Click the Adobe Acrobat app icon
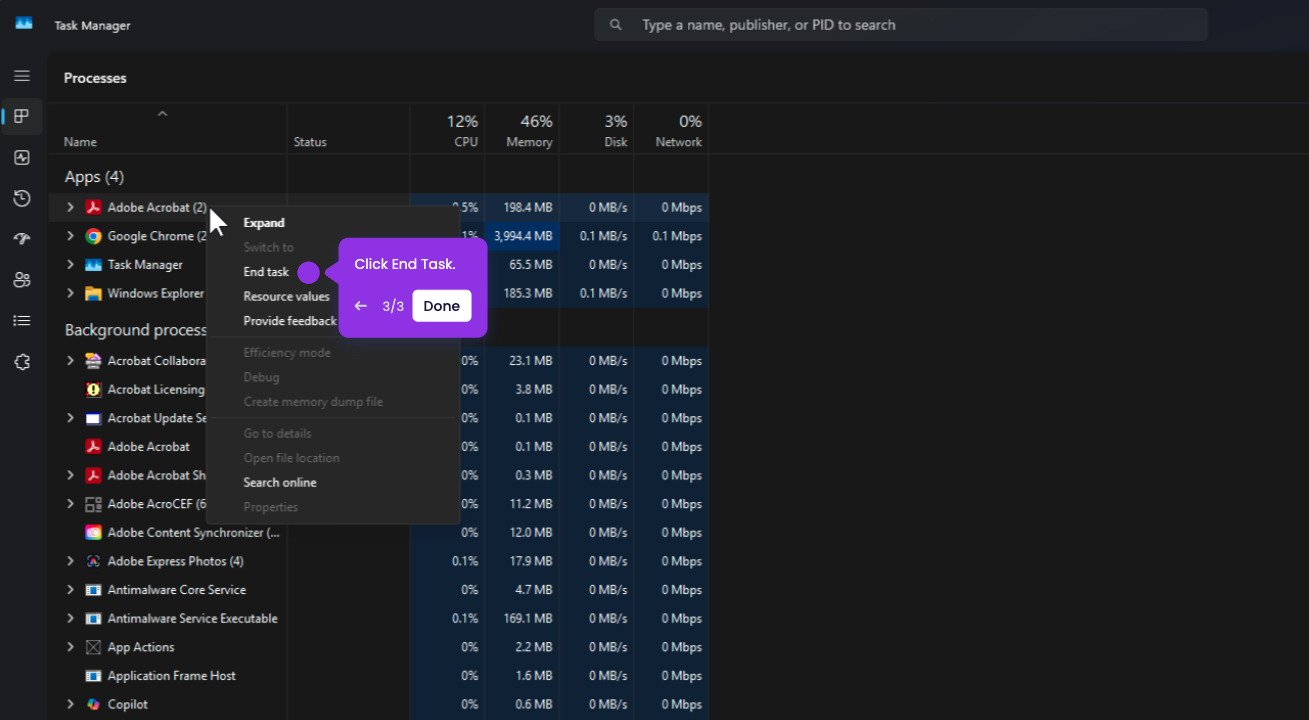This screenshot has width=1309, height=720. 93,208
